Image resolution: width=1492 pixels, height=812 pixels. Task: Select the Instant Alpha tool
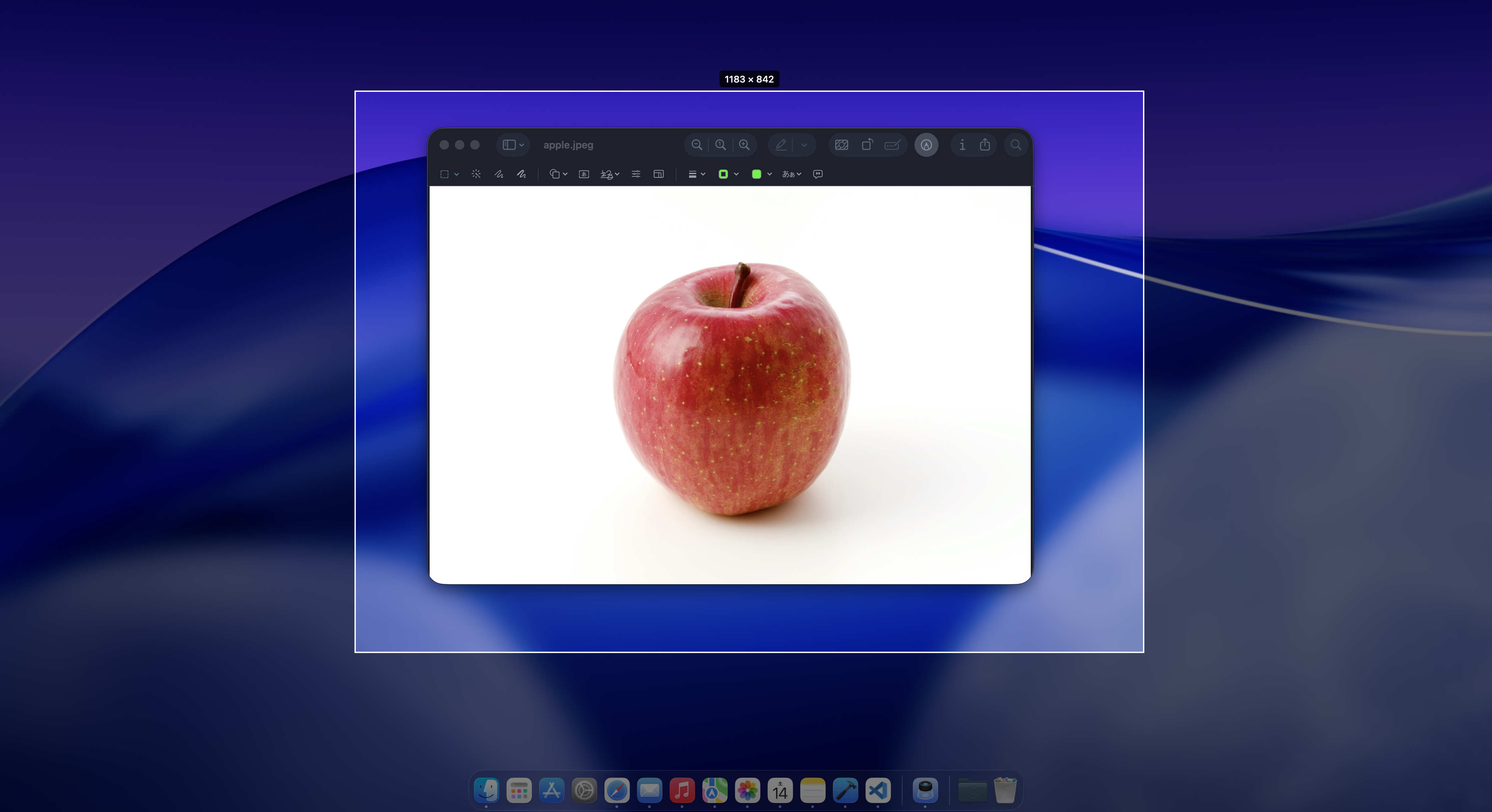[476, 174]
